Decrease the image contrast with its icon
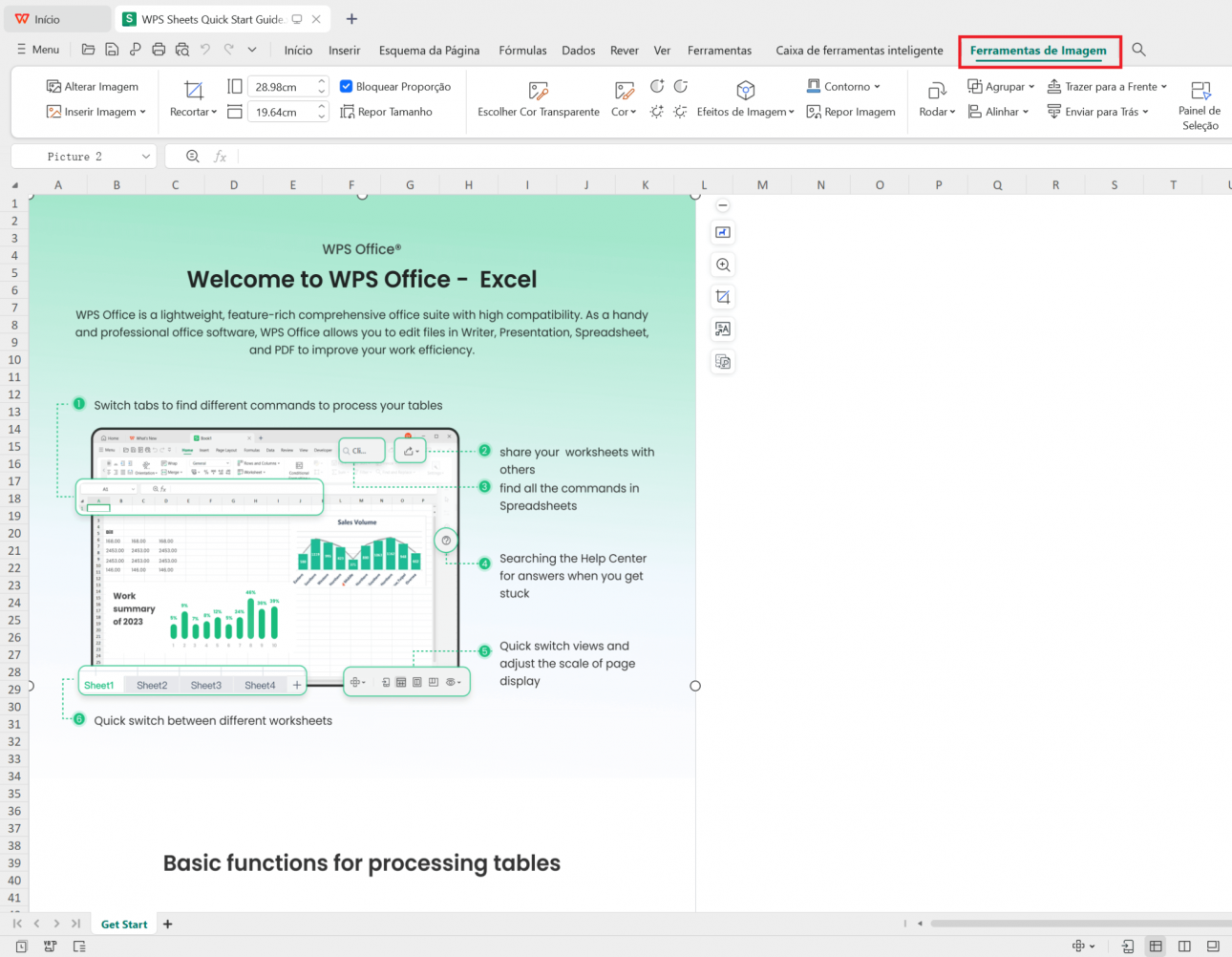Viewport: 1232px width, 957px height. tap(681, 86)
